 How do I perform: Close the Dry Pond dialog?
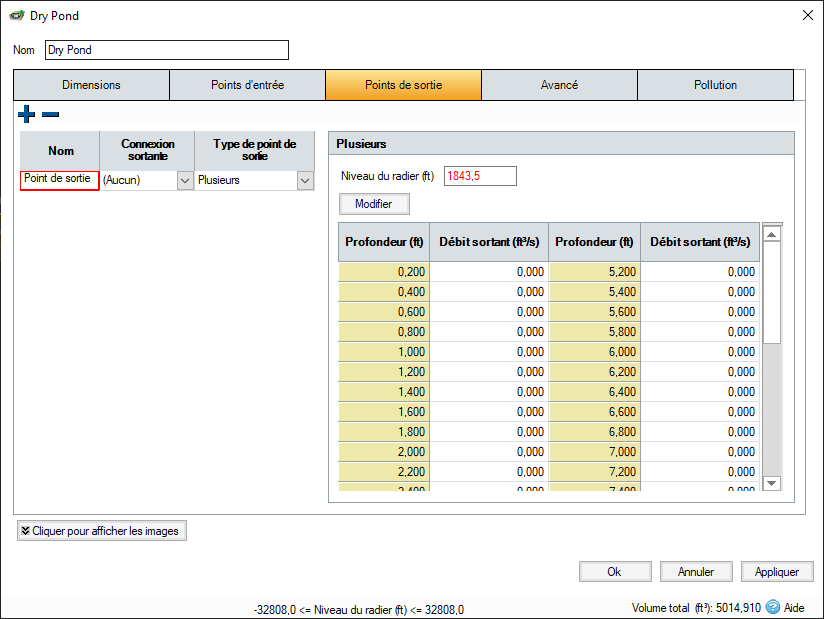point(808,15)
